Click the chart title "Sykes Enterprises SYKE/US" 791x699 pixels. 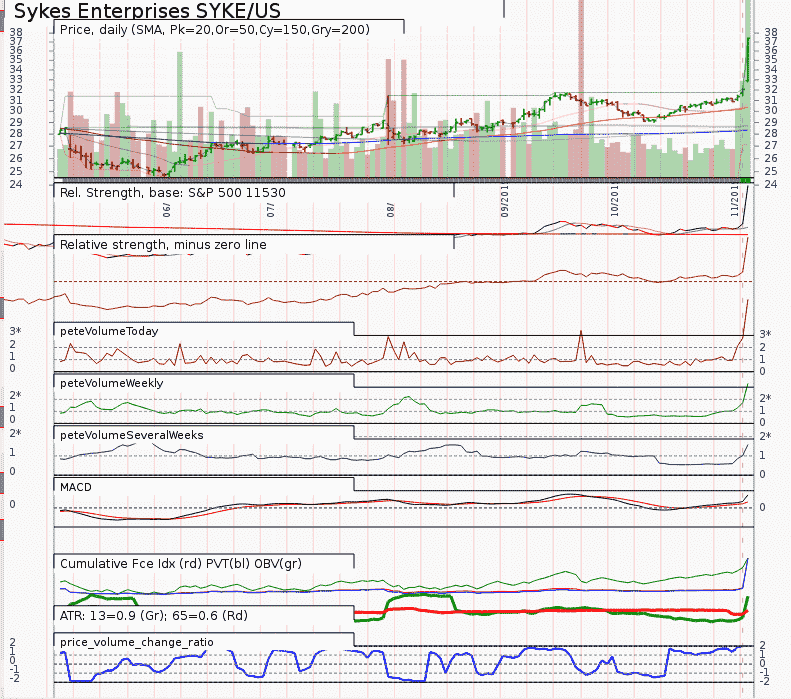pos(147,11)
